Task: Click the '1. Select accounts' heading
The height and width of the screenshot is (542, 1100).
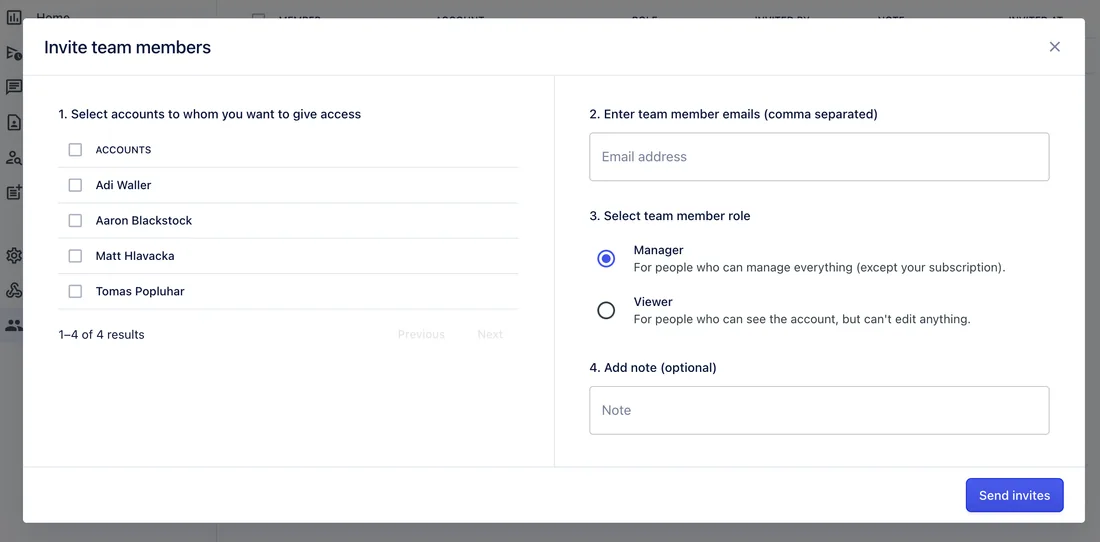Action: click(210, 114)
